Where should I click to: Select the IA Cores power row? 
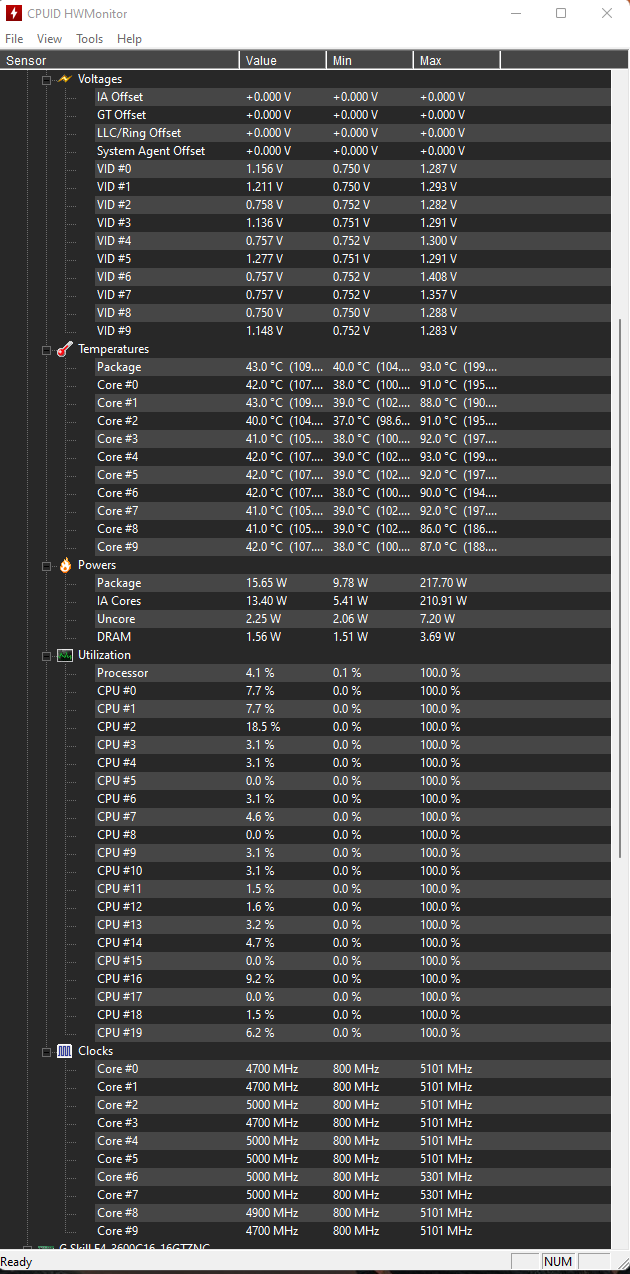(x=352, y=601)
